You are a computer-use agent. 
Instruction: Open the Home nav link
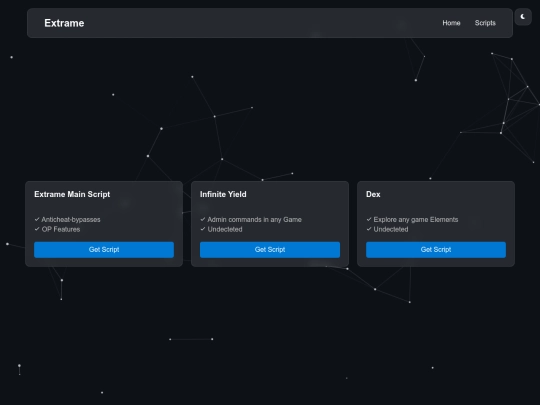coord(451,23)
